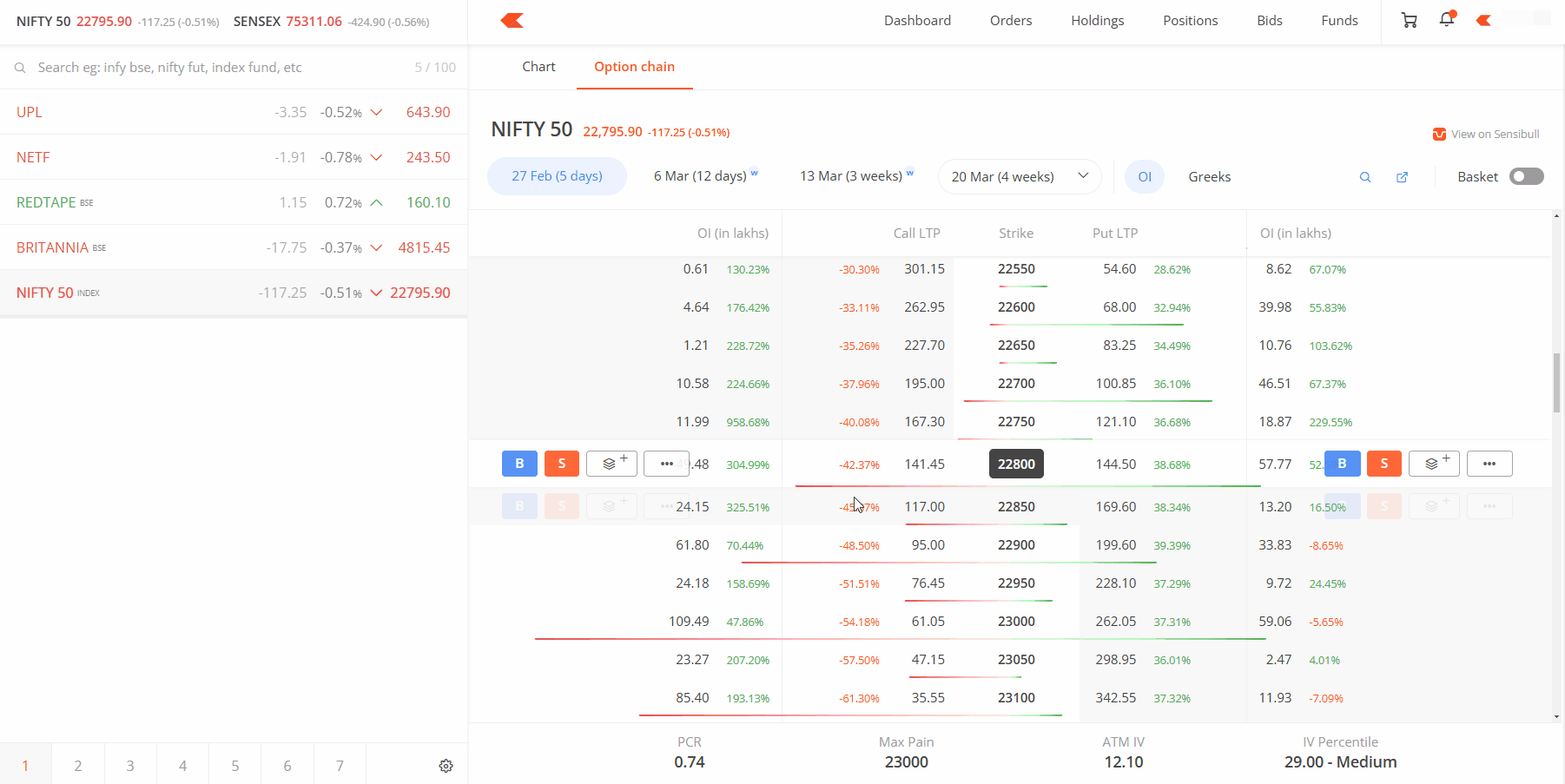Navigate to Positions
Screen dimensions: 1565x784
(1191, 20)
